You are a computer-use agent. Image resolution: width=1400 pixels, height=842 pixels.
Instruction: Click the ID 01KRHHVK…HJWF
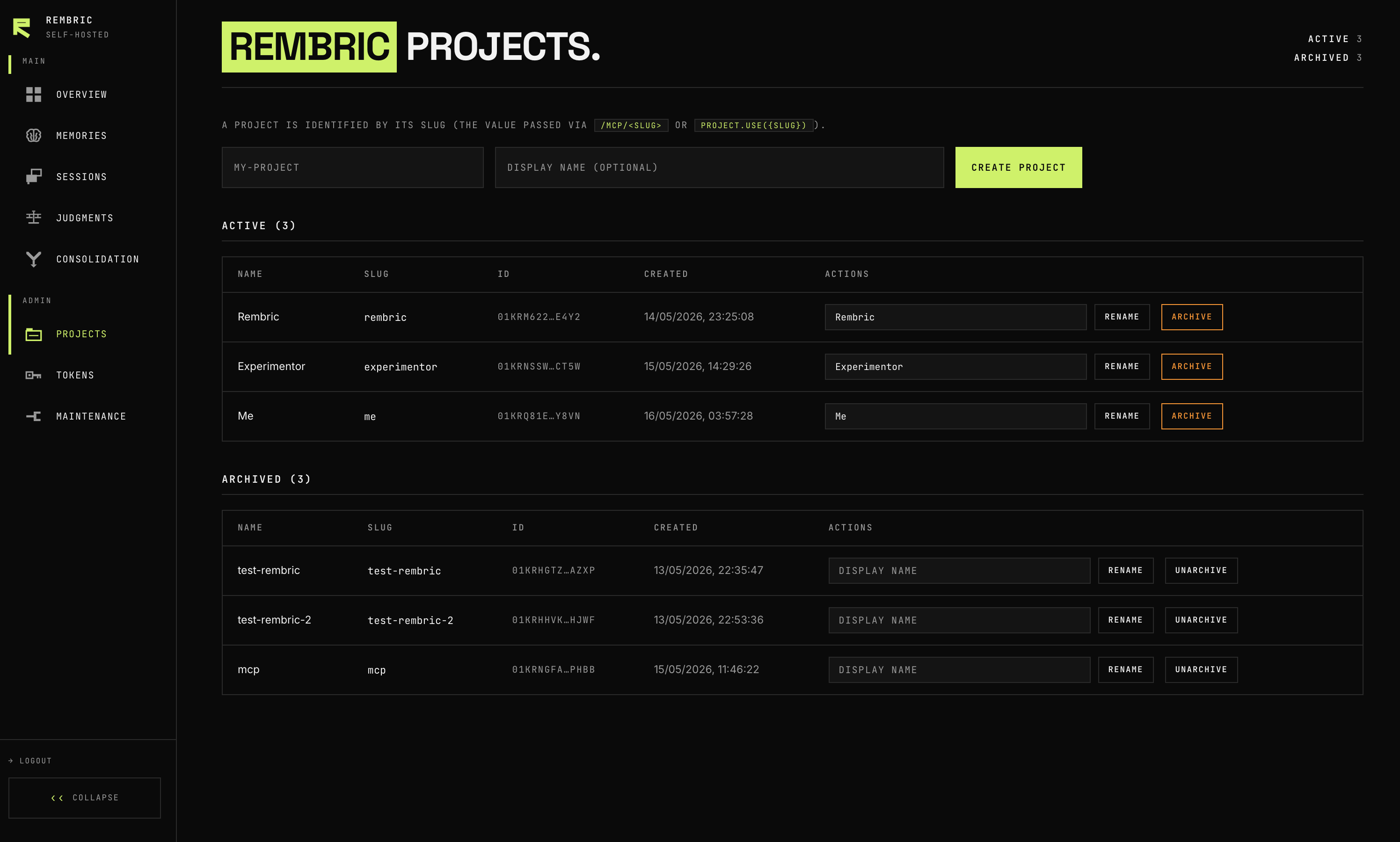pyautogui.click(x=553, y=620)
